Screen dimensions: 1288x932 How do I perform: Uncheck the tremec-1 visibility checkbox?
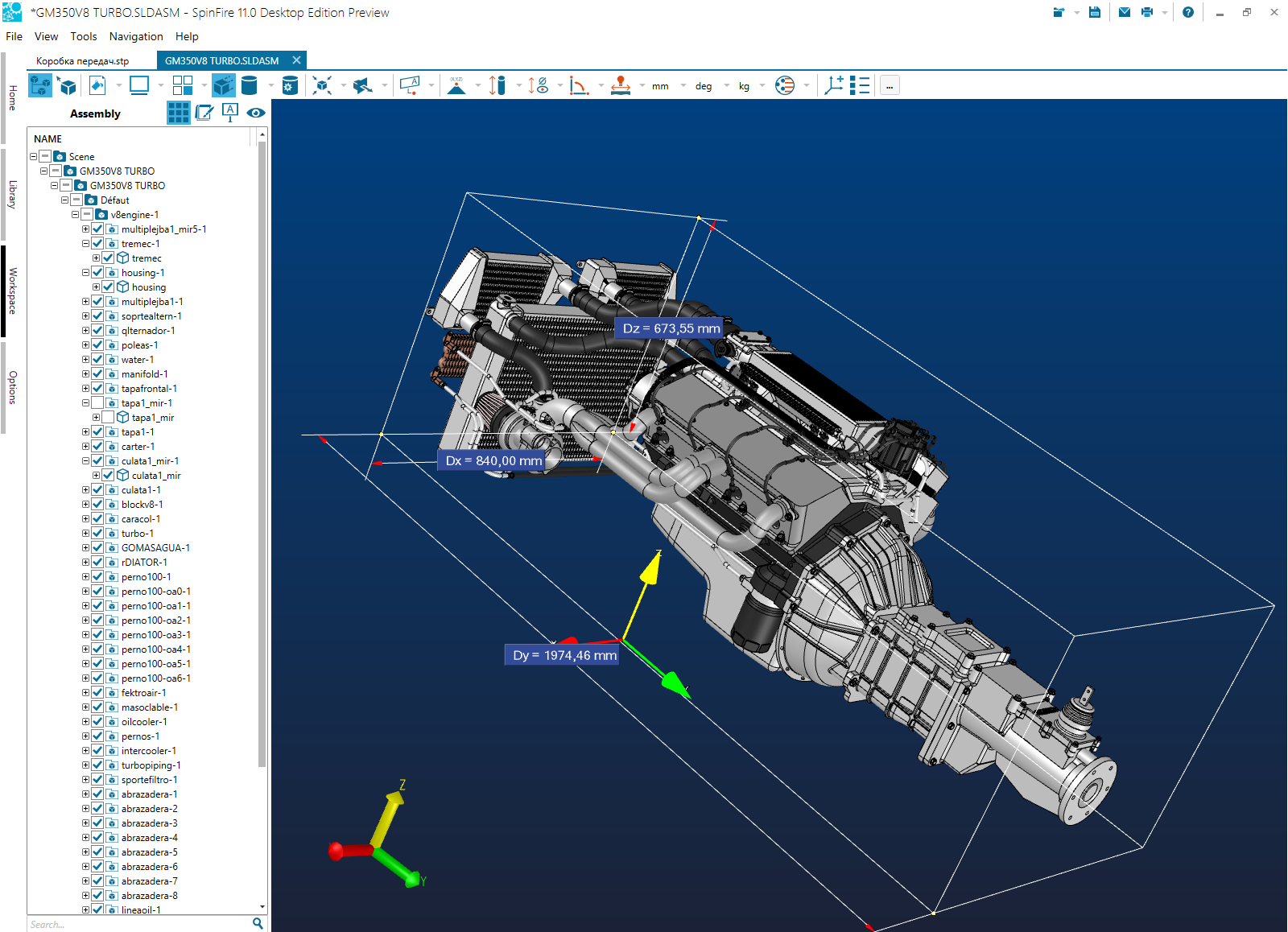97,244
